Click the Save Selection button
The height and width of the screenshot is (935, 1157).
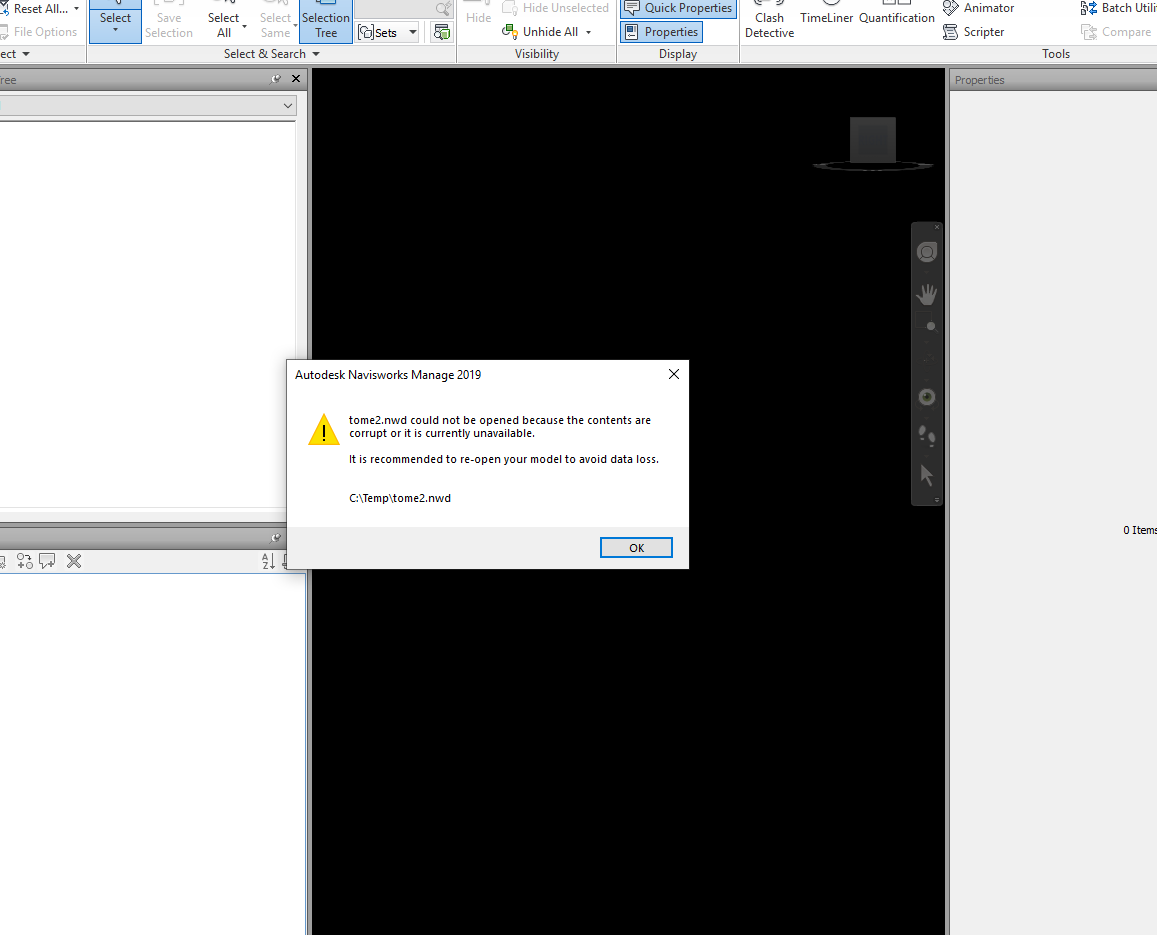point(168,21)
